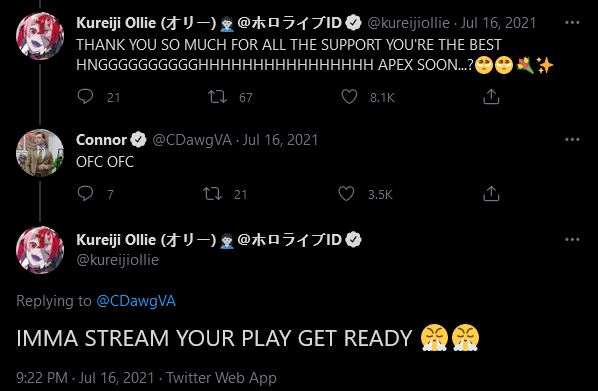
Task: Open Connor's profile from display name
Action: coord(101,140)
